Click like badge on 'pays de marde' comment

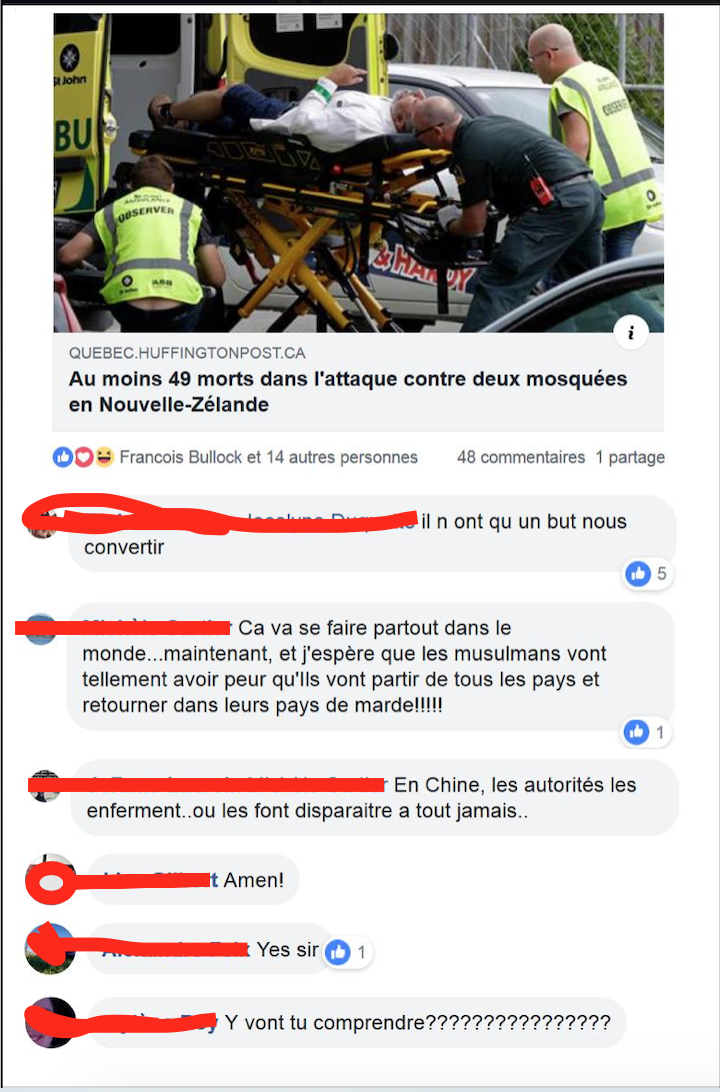pos(645,732)
